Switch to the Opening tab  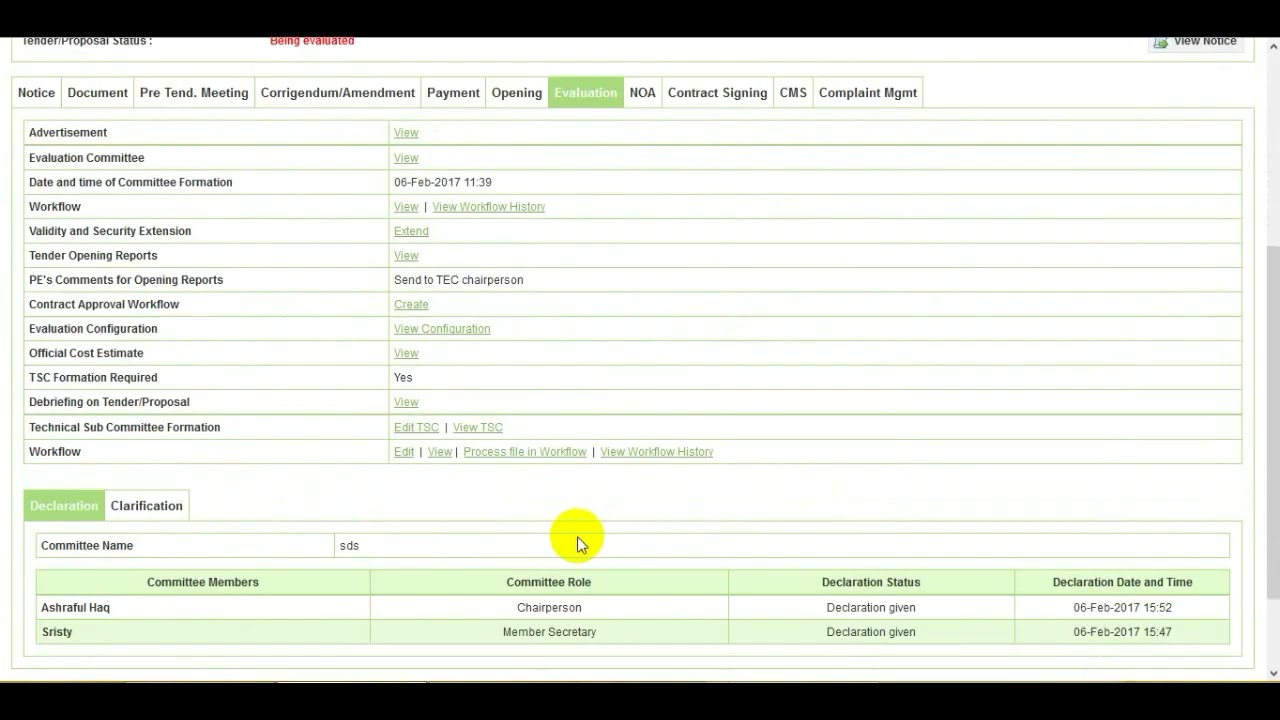click(x=517, y=93)
